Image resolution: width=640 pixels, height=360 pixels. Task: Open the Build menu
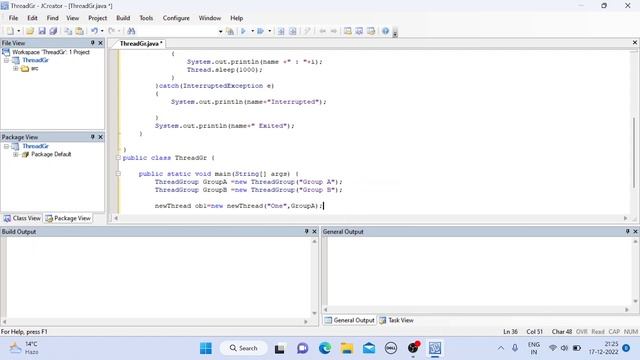click(x=123, y=18)
